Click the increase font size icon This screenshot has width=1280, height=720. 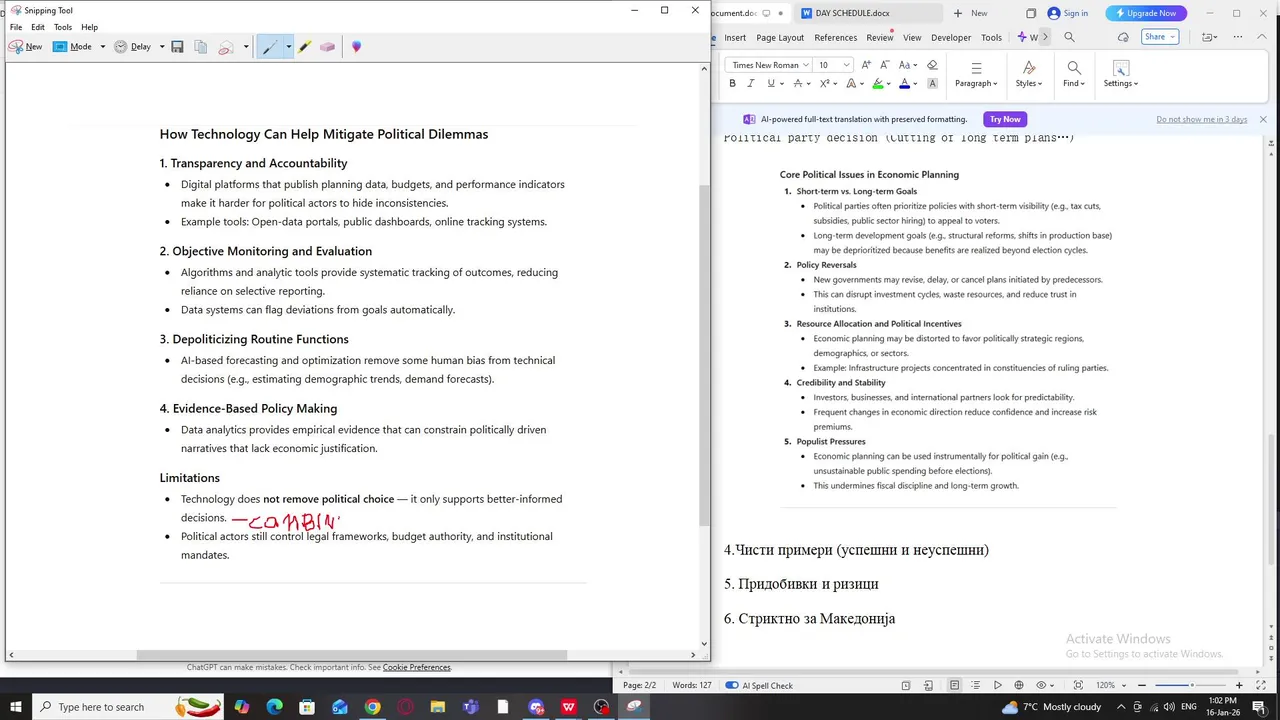pos(866,65)
